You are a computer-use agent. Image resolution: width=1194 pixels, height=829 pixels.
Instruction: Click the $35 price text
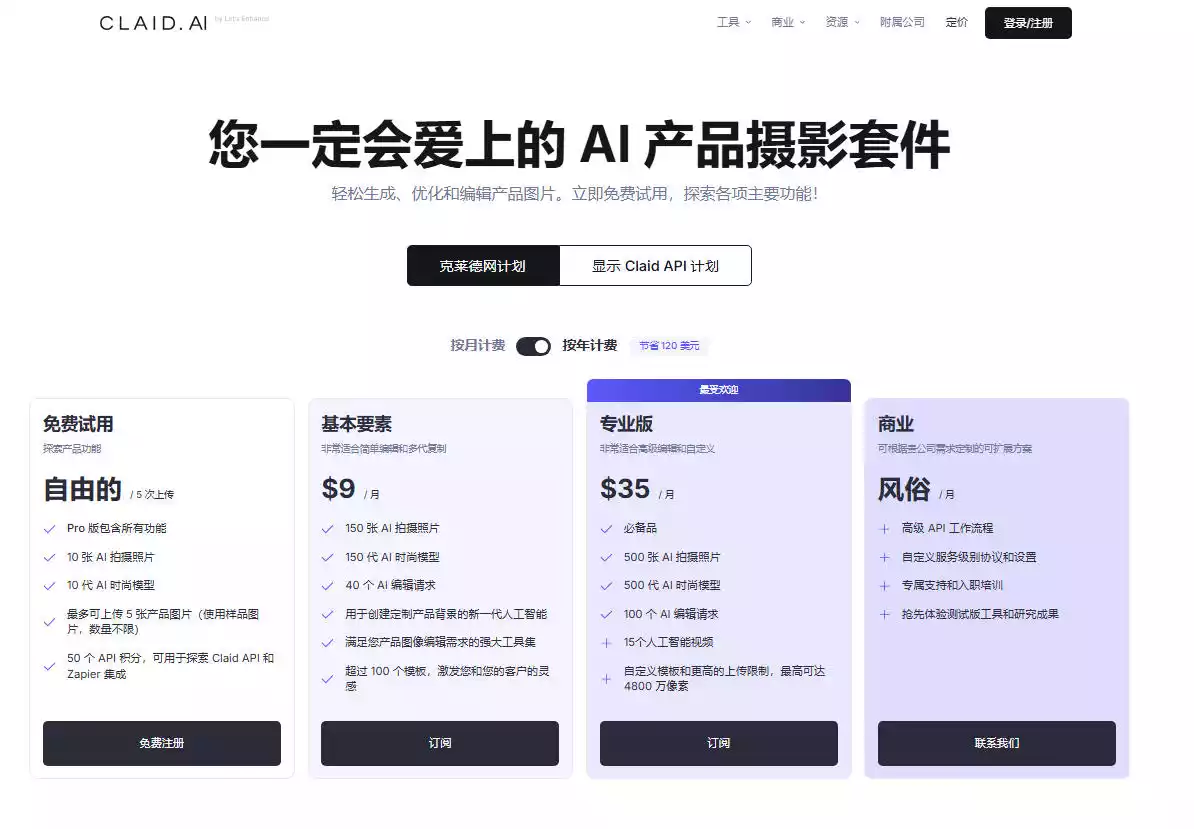pos(625,488)
